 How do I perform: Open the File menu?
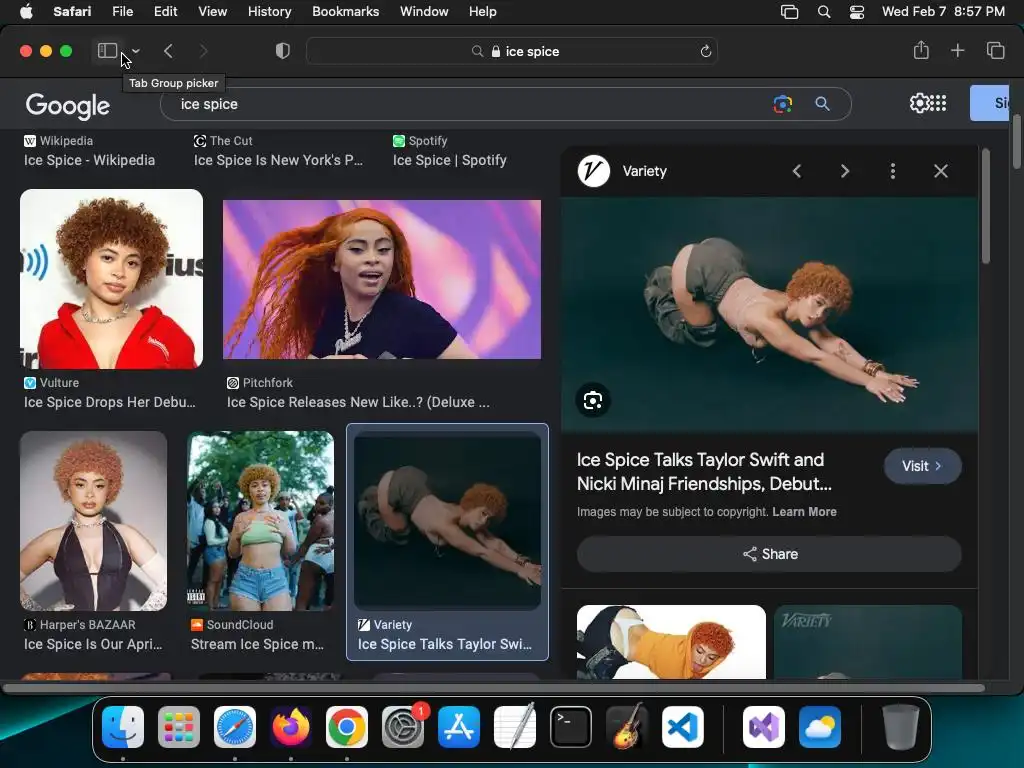tap(123, 12)
